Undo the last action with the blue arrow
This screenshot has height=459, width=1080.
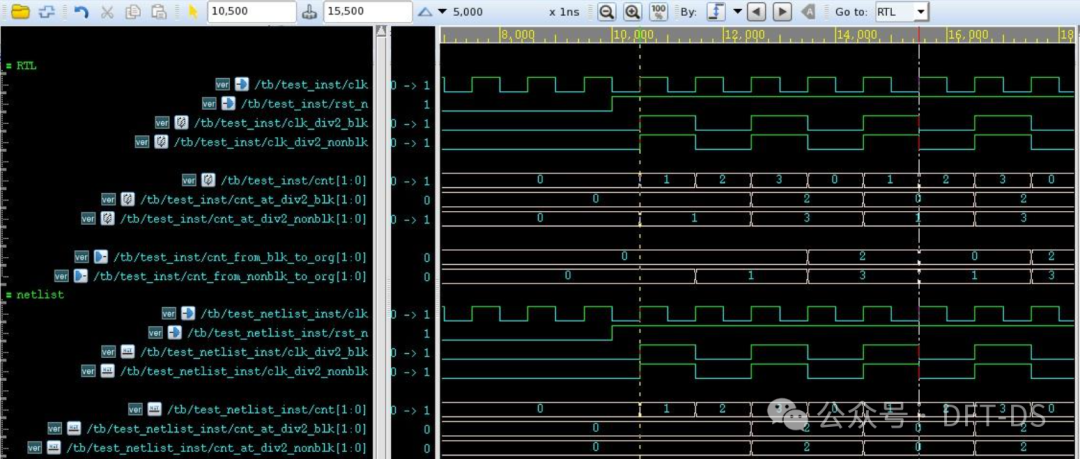click(x=81, y=12)
